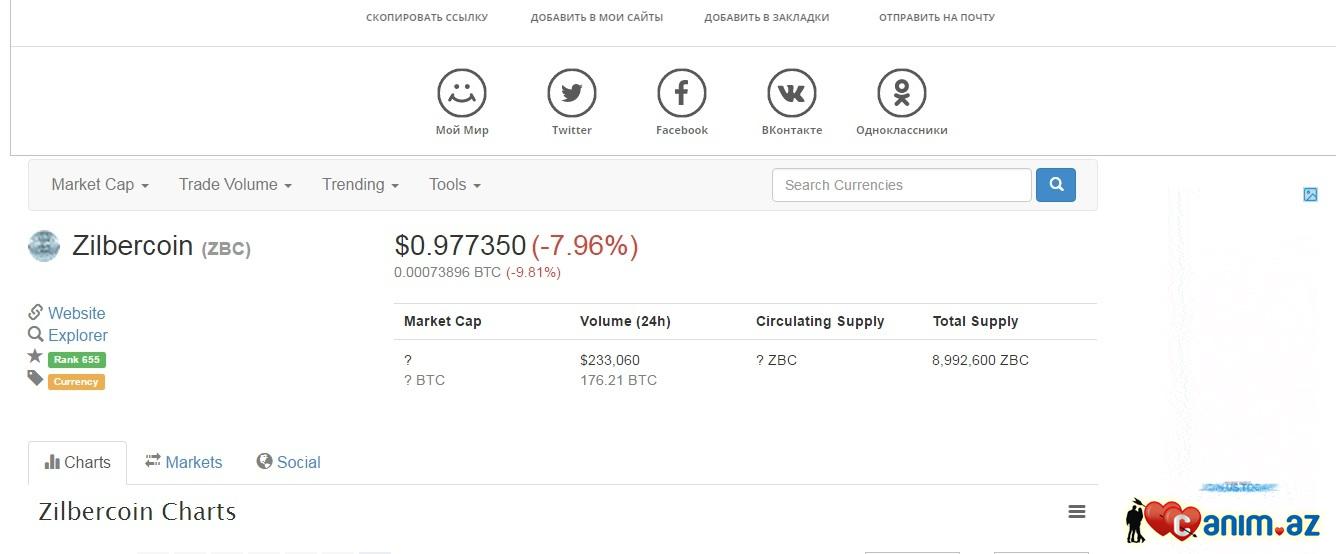This screenshot has height=554, width=1336.
Task: Click the Zilbercoin coin logo
Action: coord(44,246)
